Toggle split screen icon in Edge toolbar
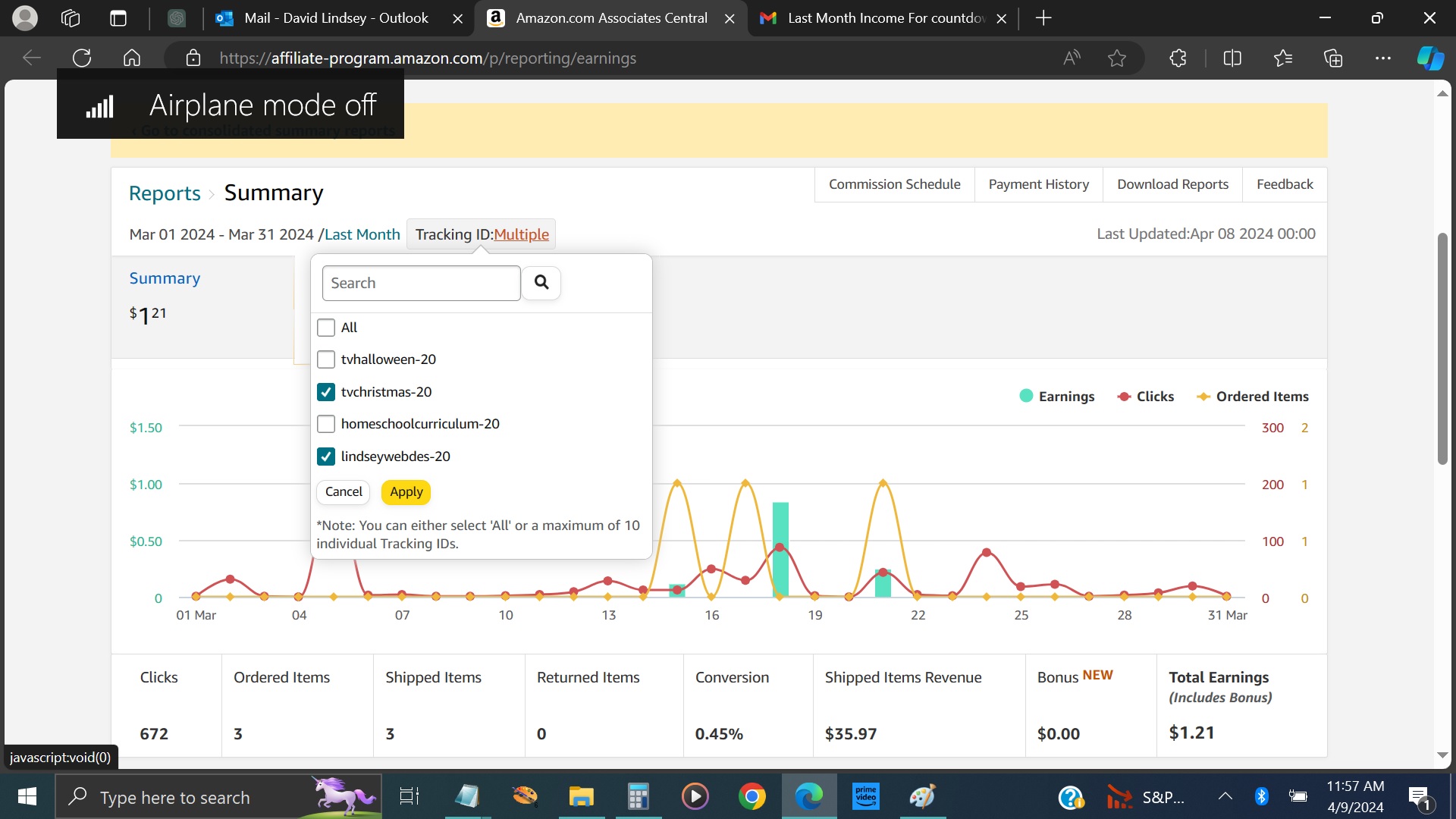This screenshot has width=1456, height=819. (1232, 58)
